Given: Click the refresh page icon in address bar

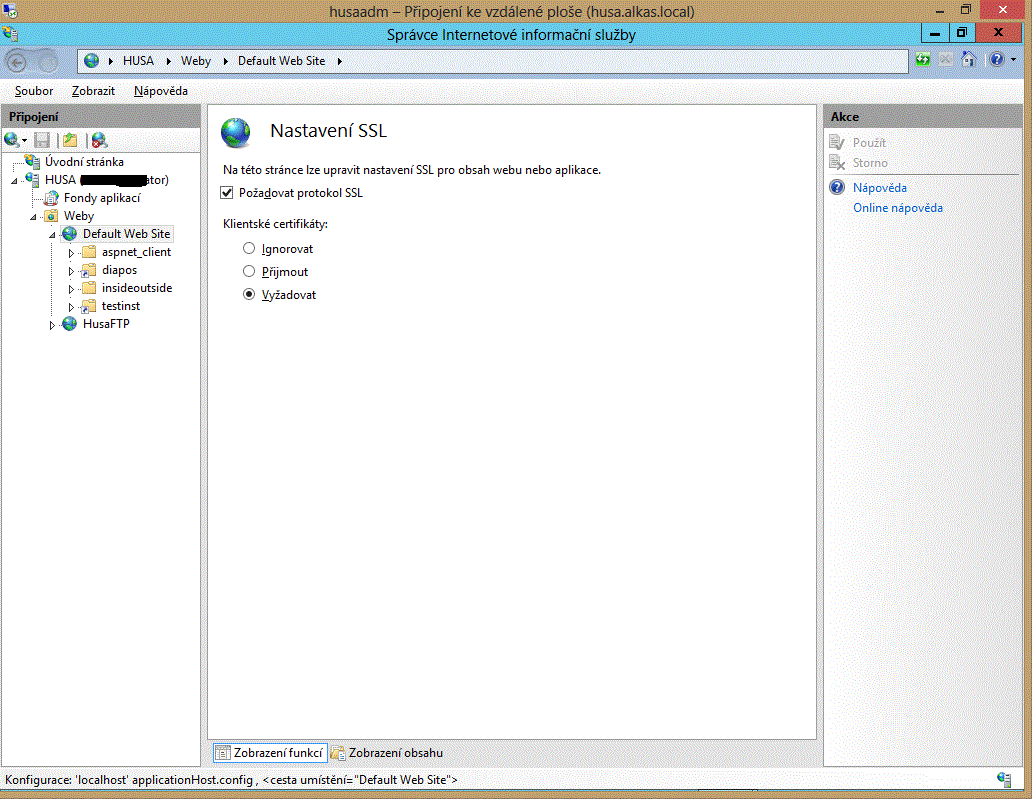Looking at the screenshot, I should pos(922,60).
